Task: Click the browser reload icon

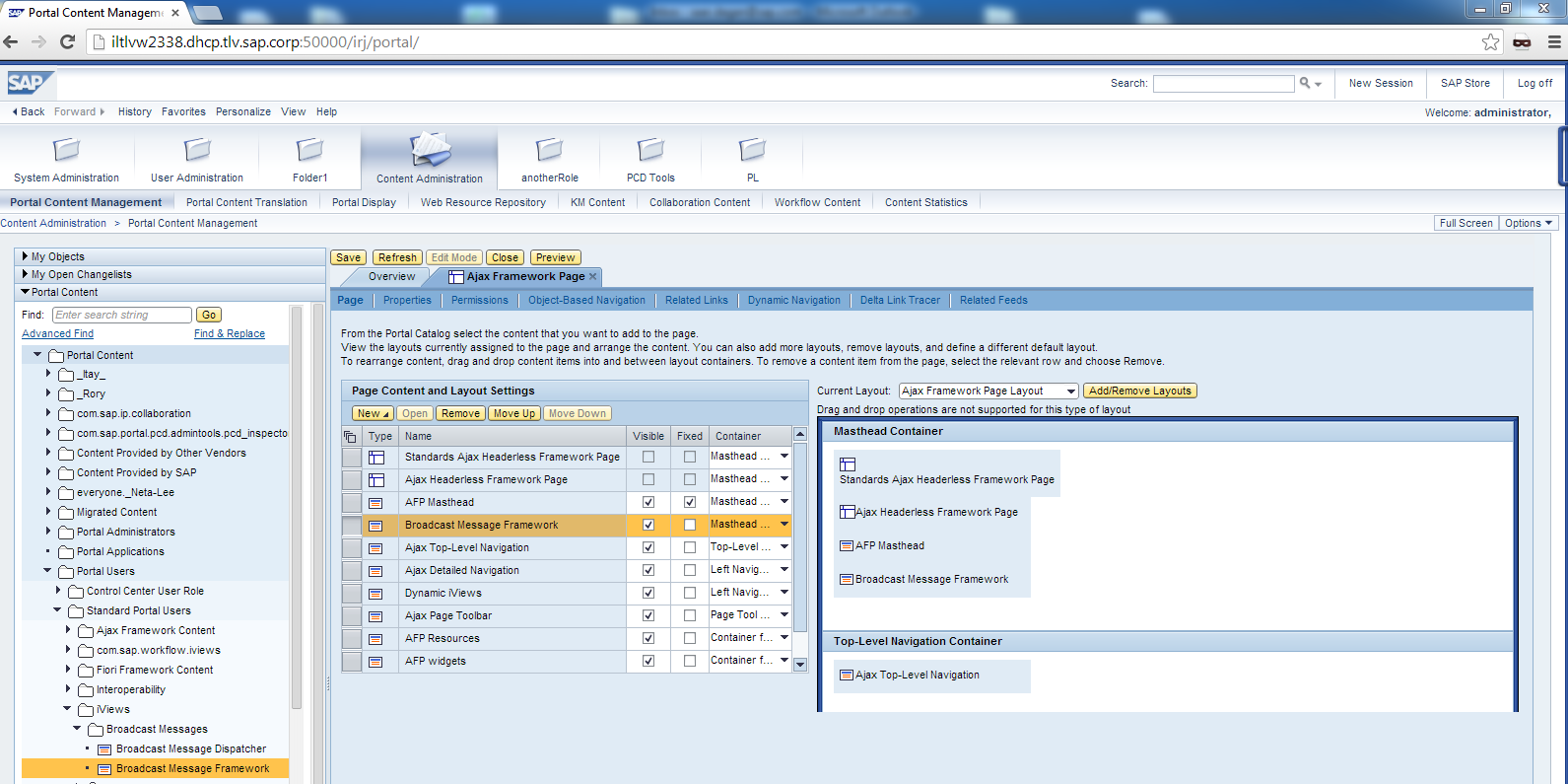Action: tap(67, 41)
